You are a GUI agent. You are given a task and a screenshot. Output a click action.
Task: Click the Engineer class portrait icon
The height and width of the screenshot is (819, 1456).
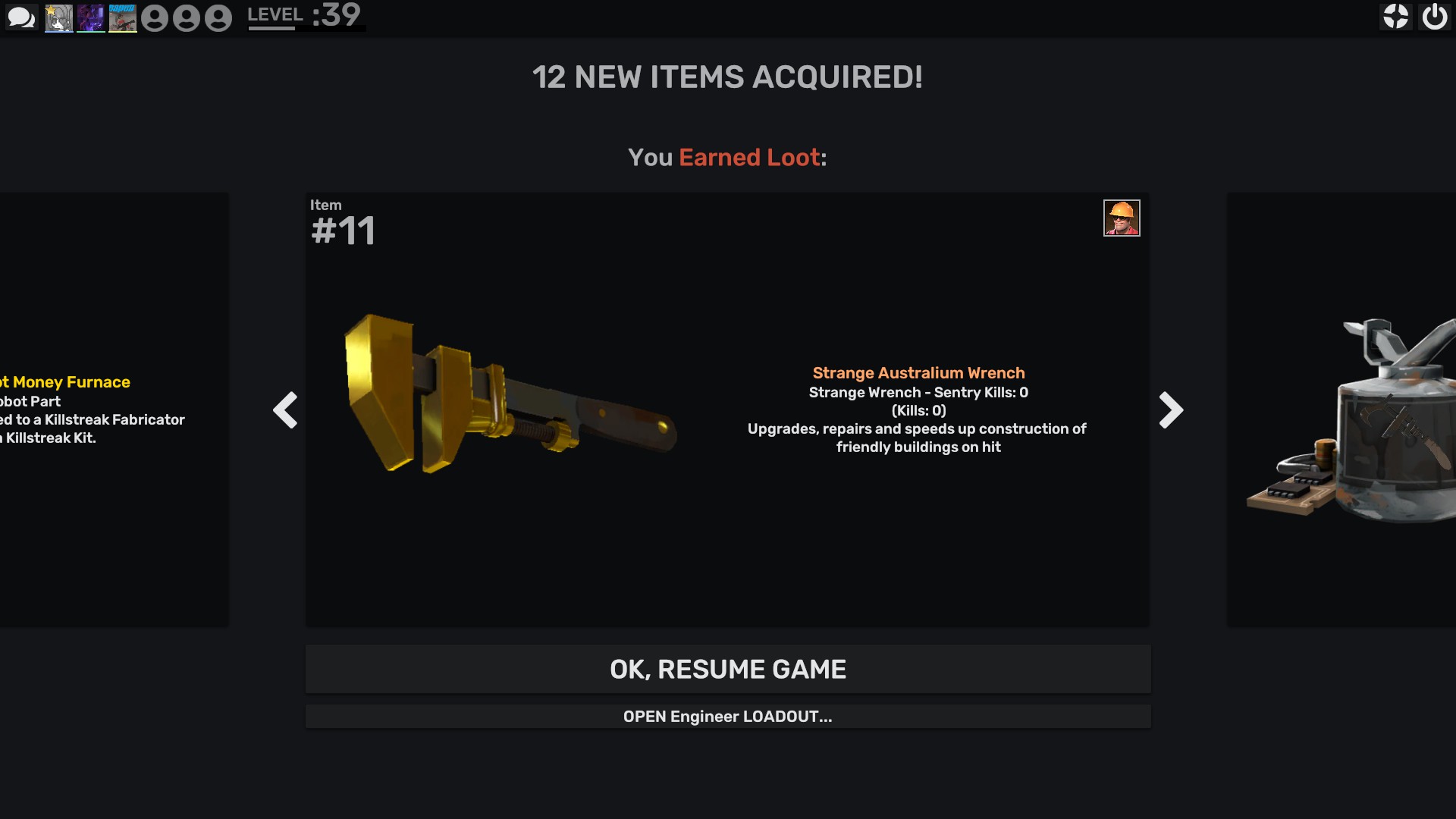pos(1122,218)
